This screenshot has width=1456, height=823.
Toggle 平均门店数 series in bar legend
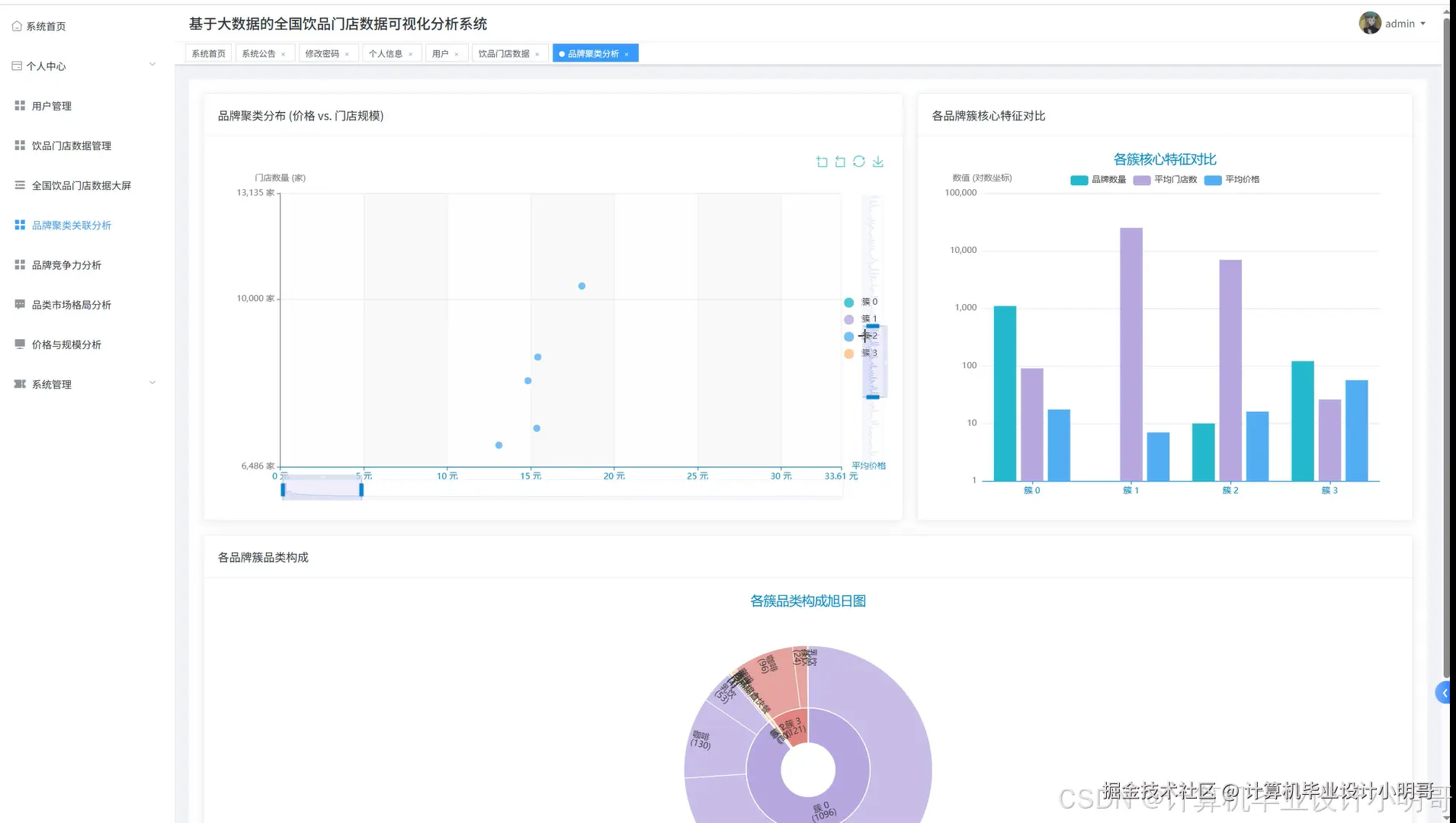pos(1165,180)
